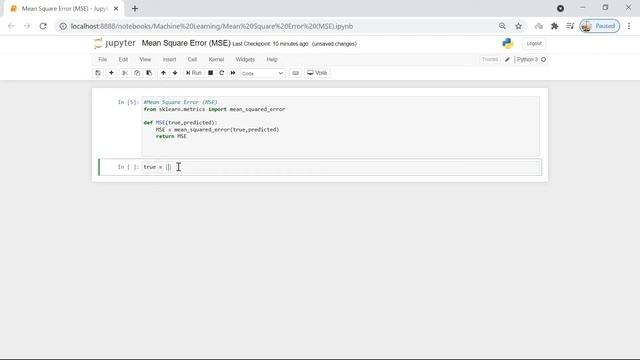The height and width of the screenshot is (360, 640).
Task: Open the View menu
Action: point(145,60)
